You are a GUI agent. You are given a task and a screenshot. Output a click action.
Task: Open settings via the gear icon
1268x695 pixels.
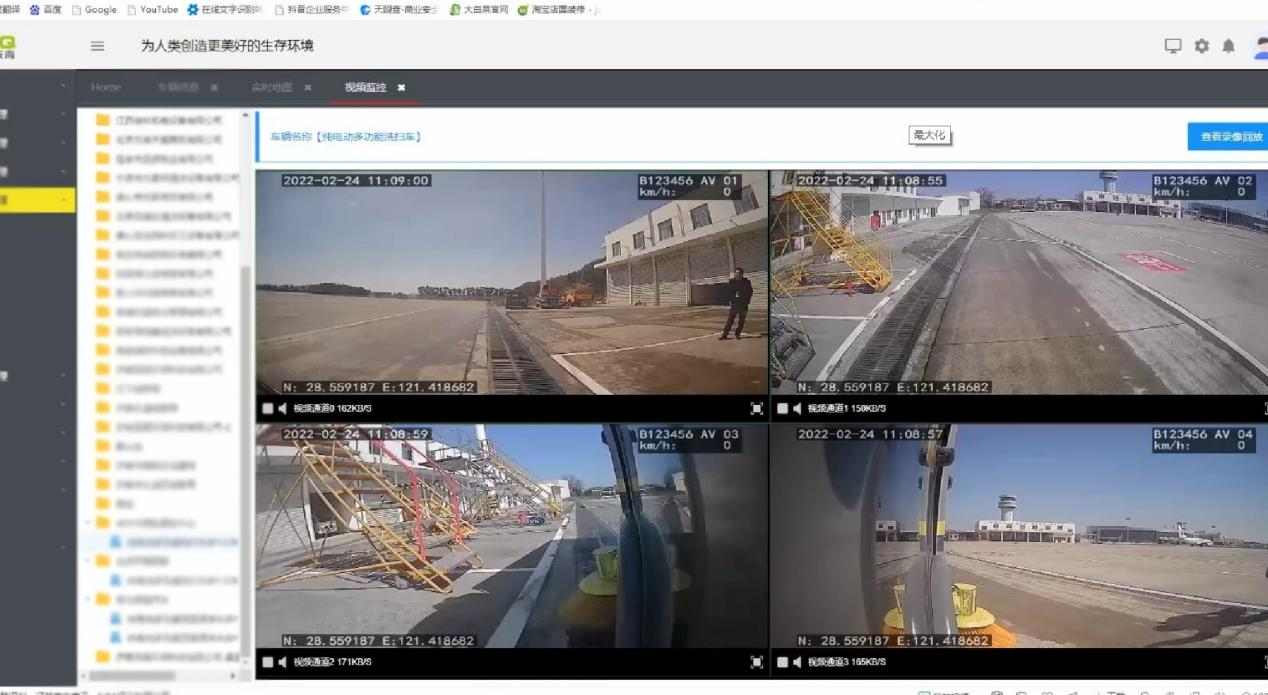click(x=1201, y=46)
